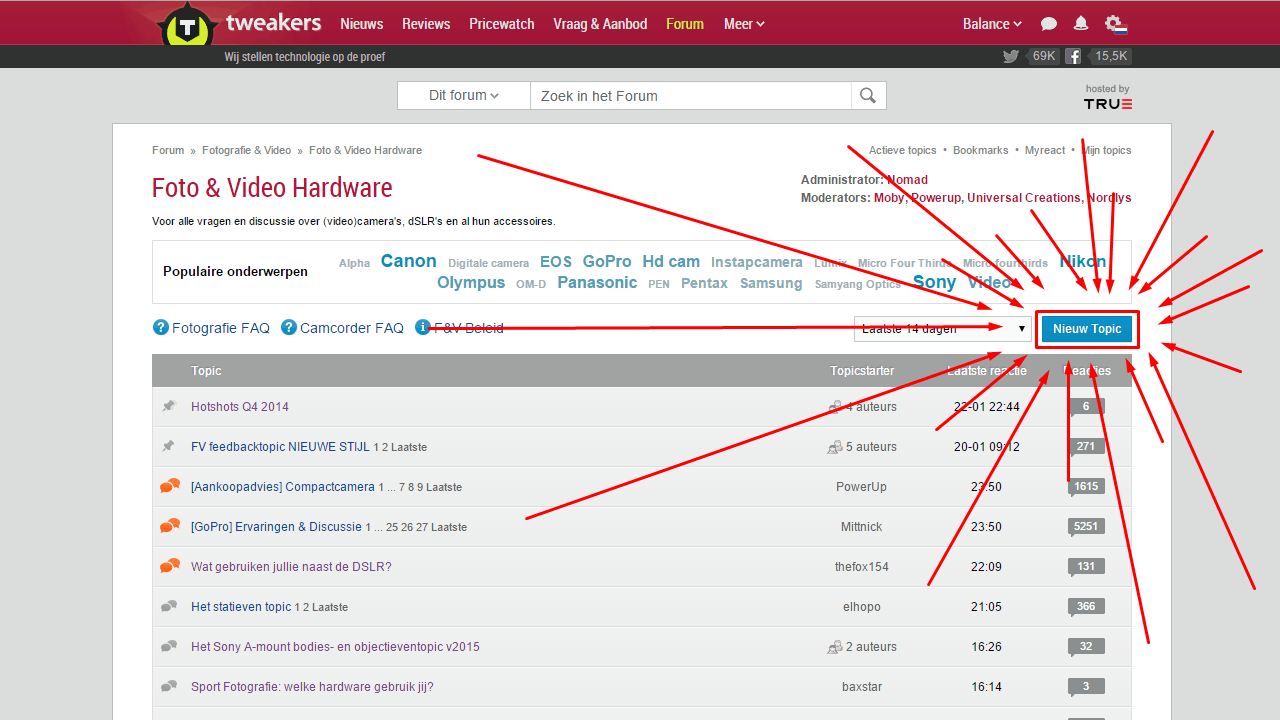Open [GoPro] Ervaringen & Discussie topic
This screenshot has height=720, width=1280.
[x=276, y=527]
